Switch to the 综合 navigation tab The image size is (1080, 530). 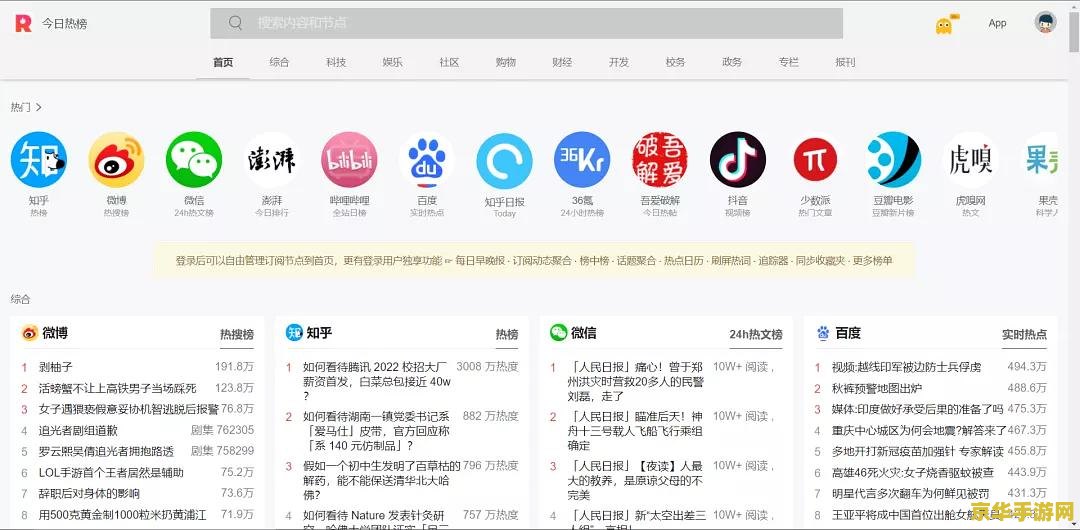tap(279, 62)
